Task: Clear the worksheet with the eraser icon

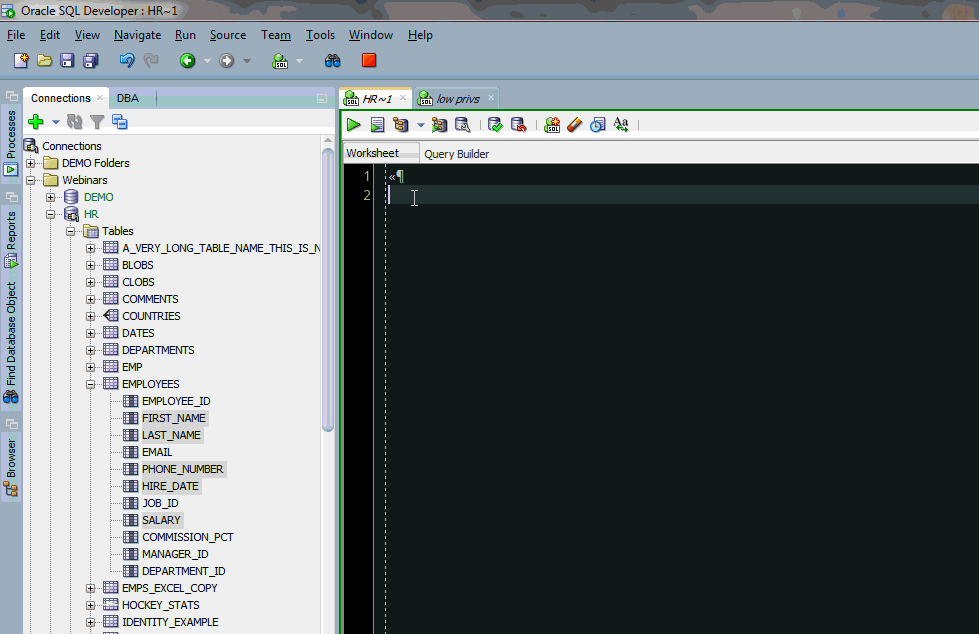Action: 574,125
